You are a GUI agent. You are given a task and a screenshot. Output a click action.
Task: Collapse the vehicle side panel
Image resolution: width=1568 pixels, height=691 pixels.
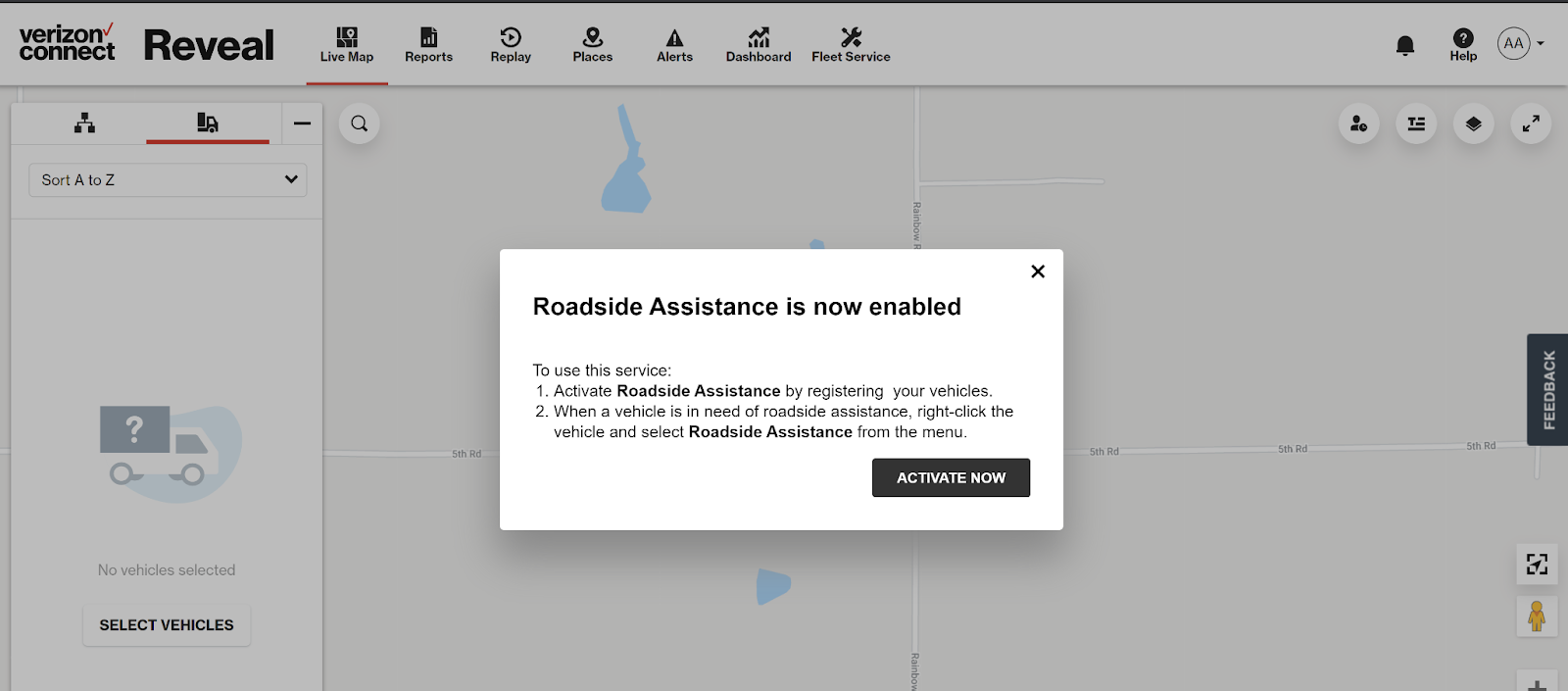pyautogui.click(x=302, y=123)
